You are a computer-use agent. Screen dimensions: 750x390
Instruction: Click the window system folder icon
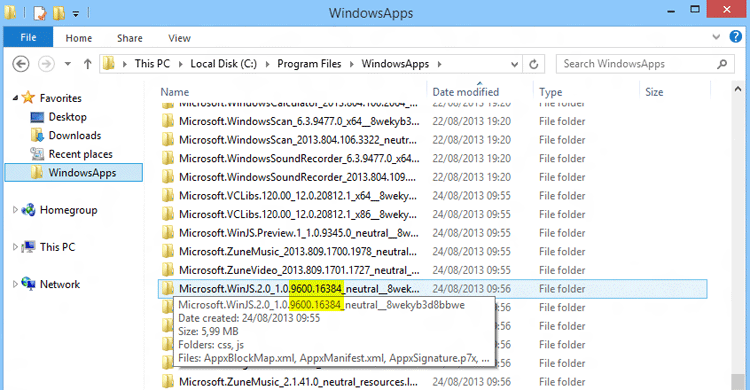pyautogui.click(x=11, y=12)
